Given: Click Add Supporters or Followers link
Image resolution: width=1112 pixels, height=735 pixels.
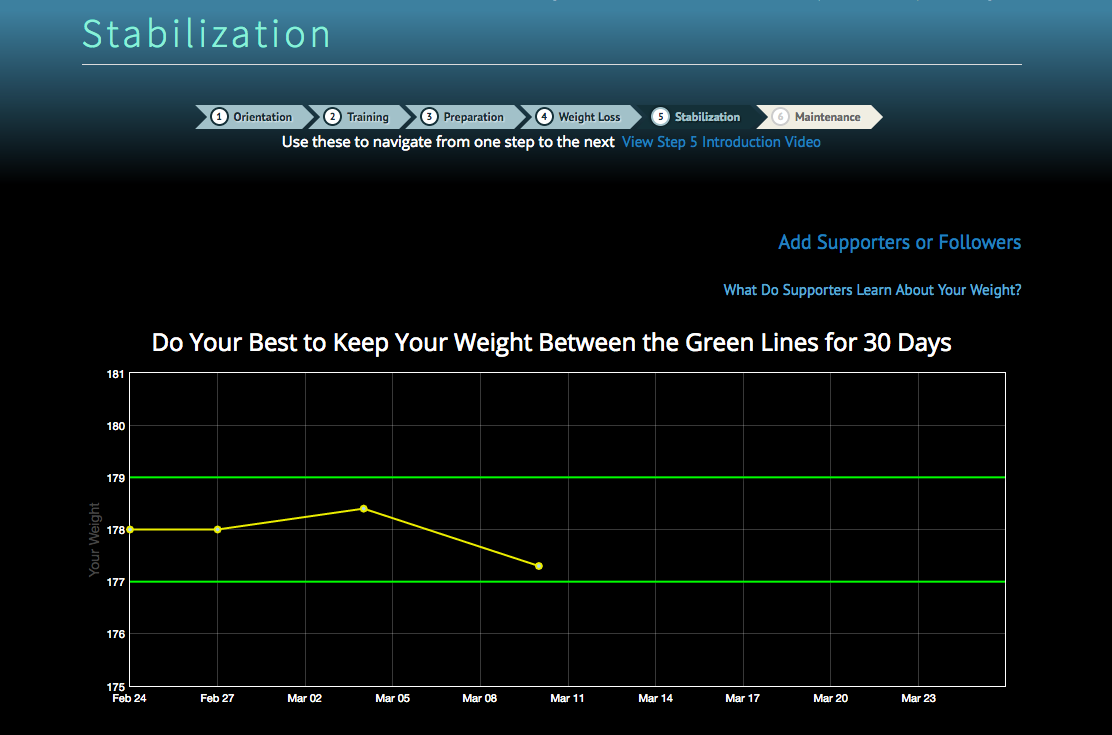Looking at the screenshot, I should (899, 242).
